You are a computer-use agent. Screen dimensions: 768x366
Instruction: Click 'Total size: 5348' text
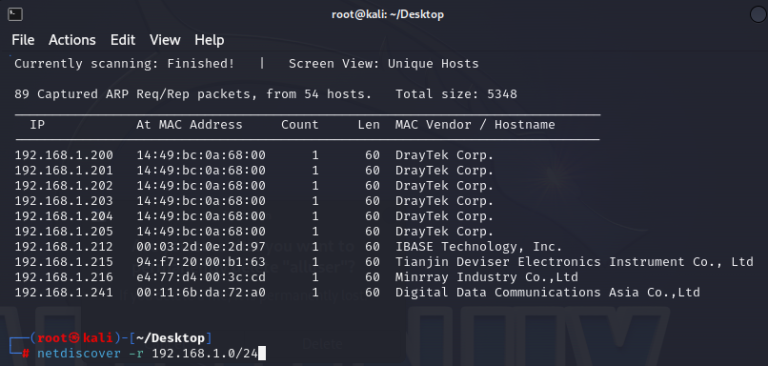456,94
